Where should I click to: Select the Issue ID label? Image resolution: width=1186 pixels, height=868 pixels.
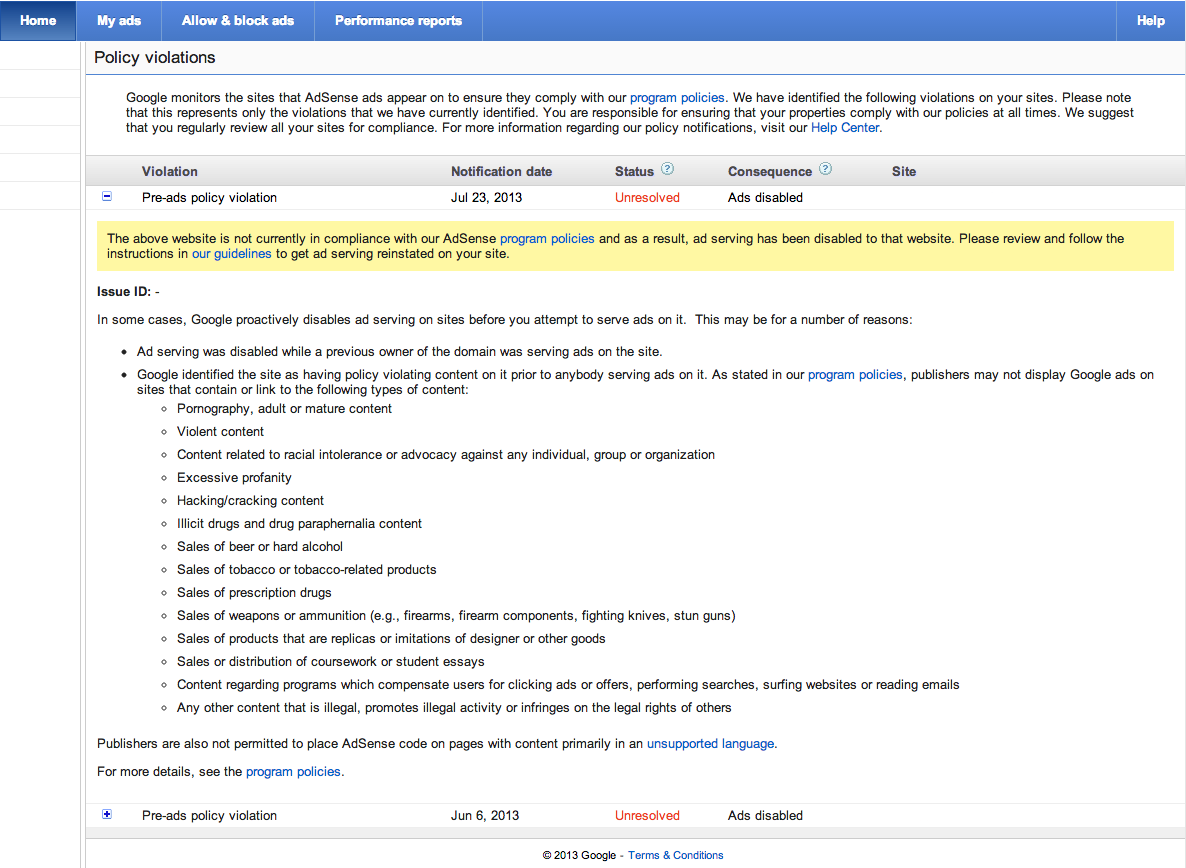(x=123, y=292)
